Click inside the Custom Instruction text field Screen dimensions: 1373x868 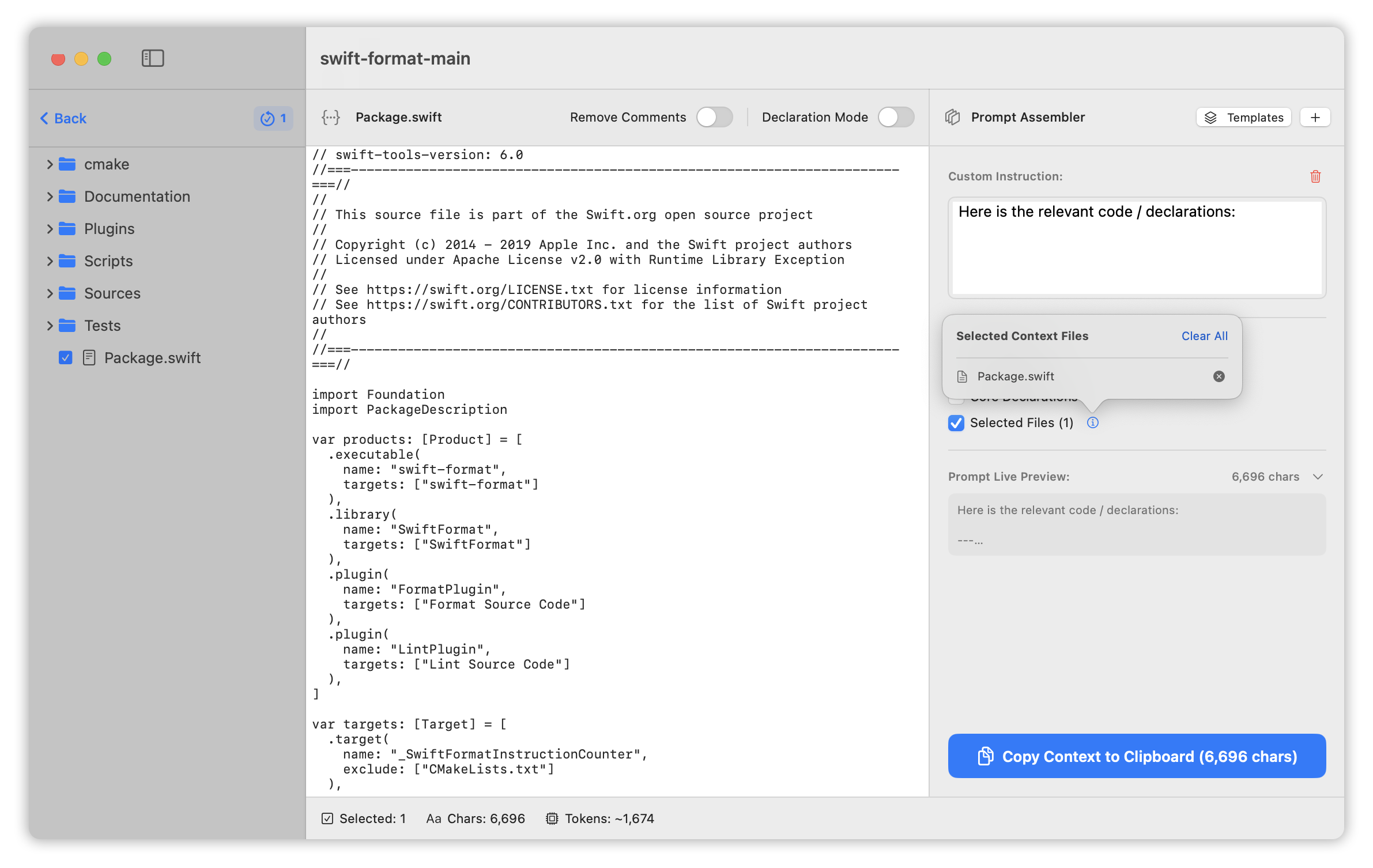tap(1137, 248)
